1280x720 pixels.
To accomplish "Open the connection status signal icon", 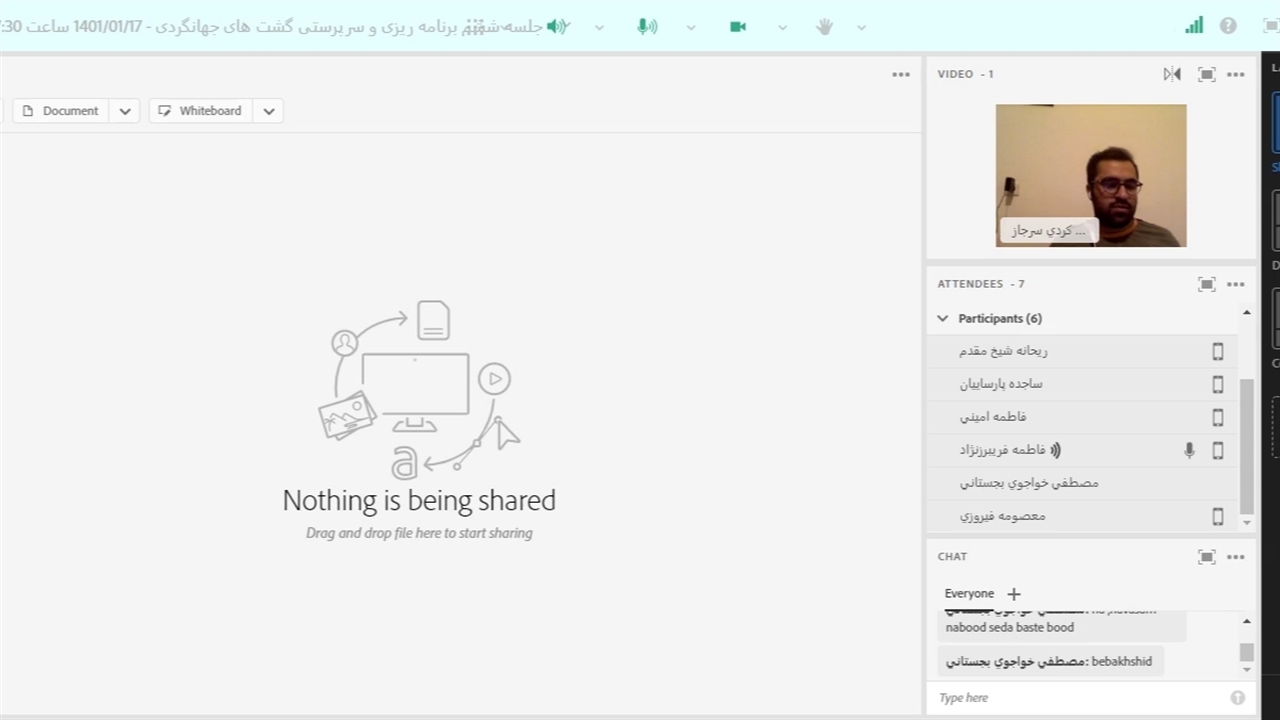I will (x=1194, y=26).
